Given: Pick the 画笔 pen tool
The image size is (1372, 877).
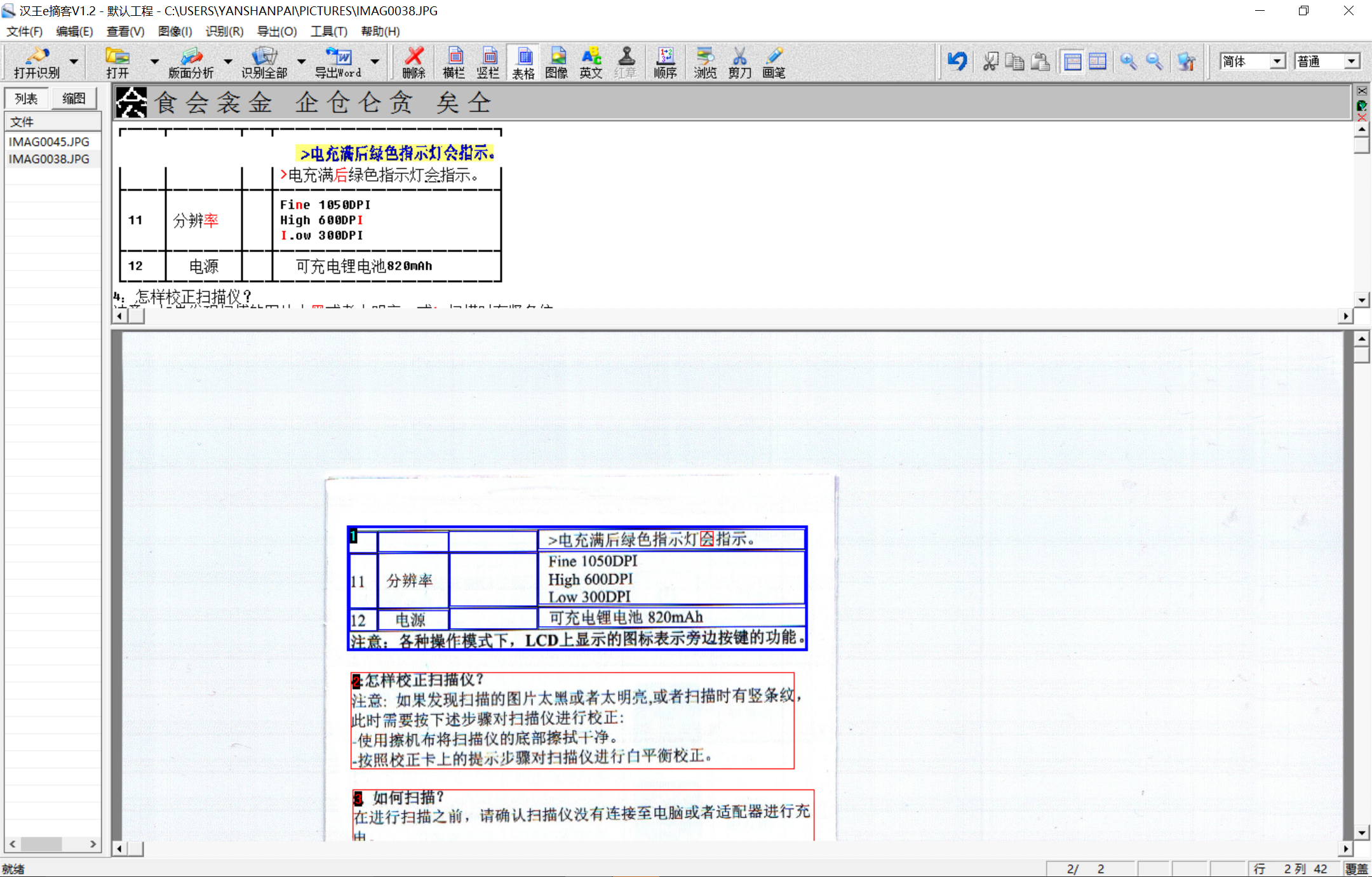Looking at the screenshot, I should 773,62.
